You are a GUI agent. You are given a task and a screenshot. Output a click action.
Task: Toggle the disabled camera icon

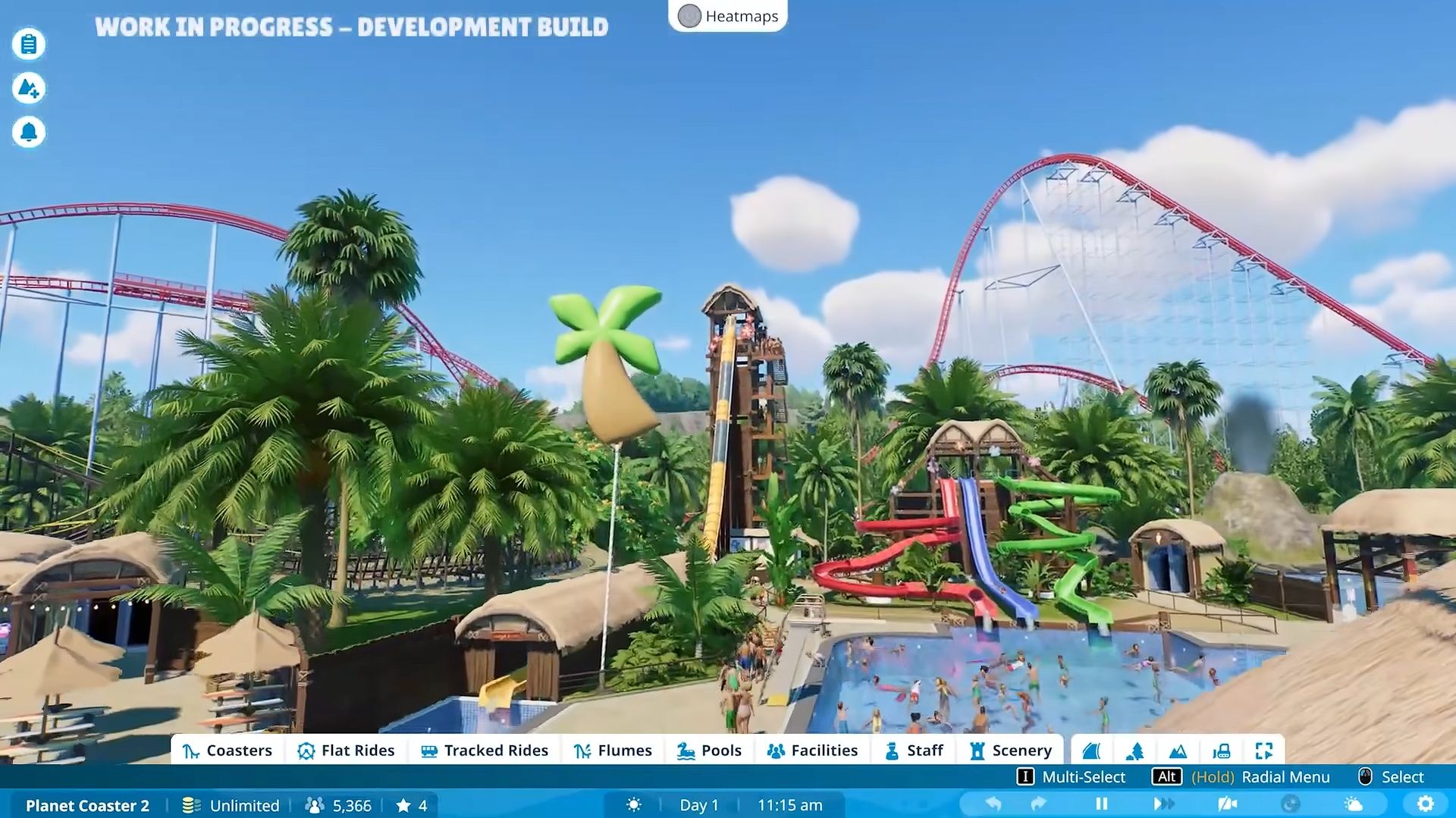pos(1227,804)
